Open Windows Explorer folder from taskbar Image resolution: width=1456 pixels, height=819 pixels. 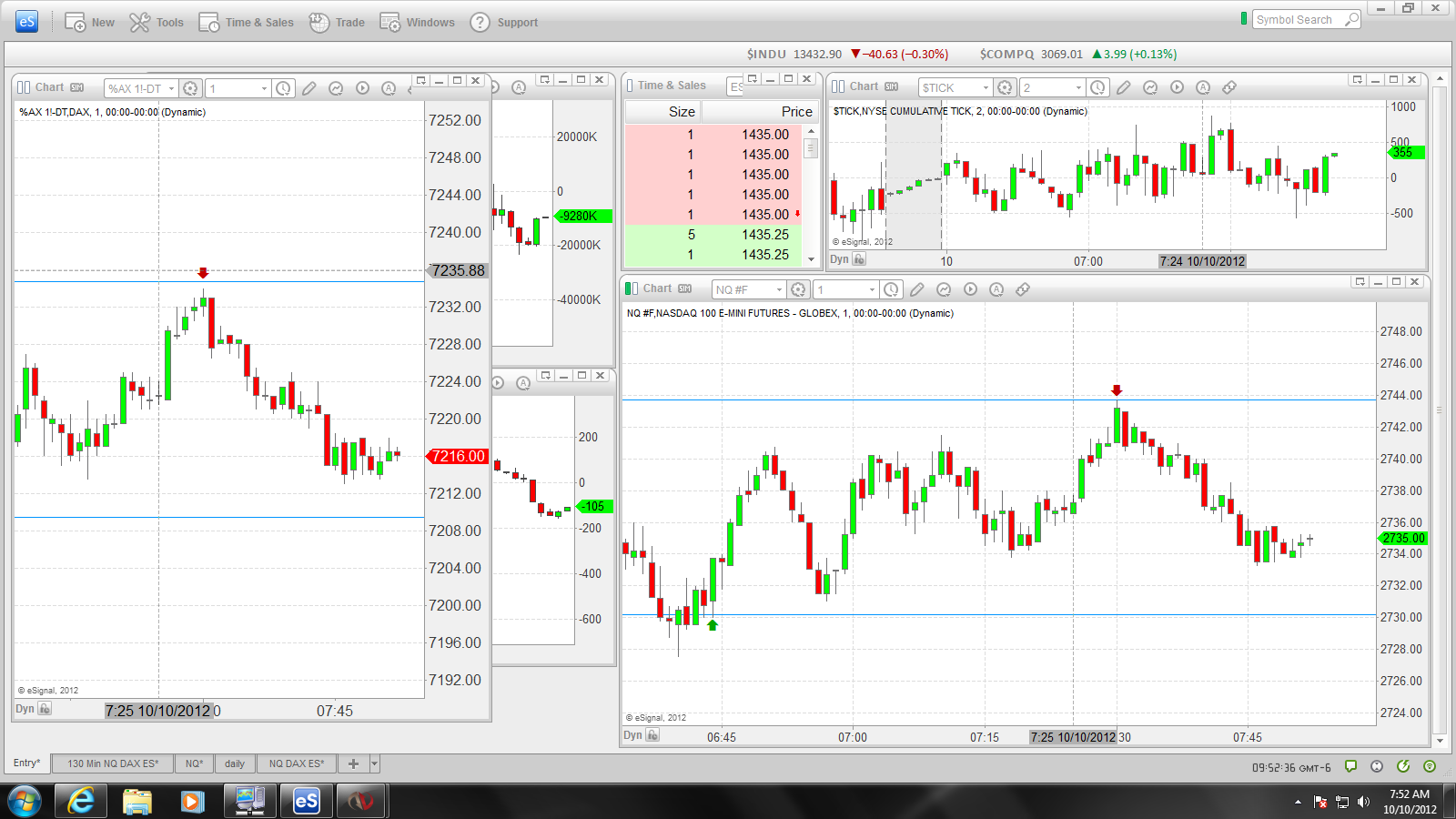coord(137,801)
